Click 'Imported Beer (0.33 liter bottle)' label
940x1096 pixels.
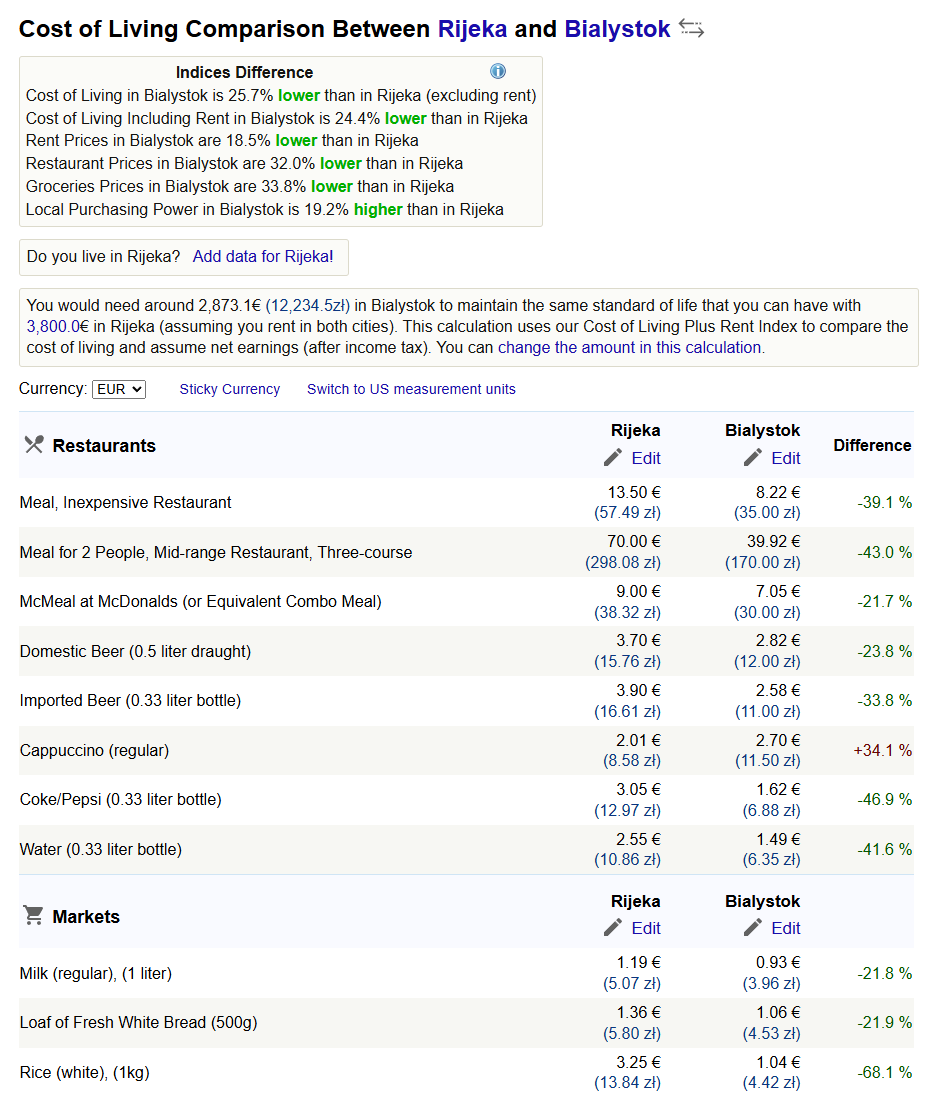130,700
